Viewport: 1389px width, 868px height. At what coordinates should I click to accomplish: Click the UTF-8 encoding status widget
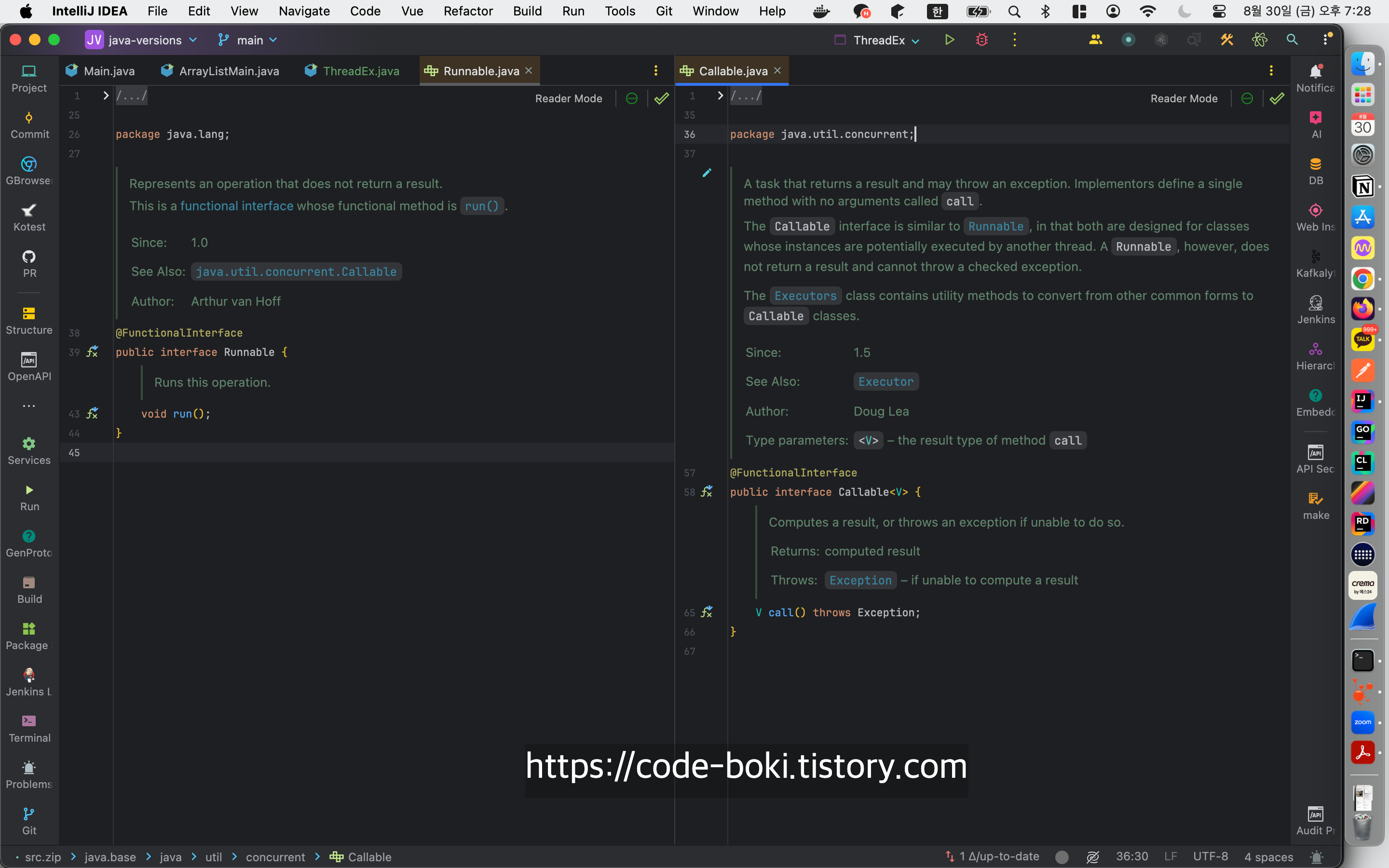click(1210, 856)
